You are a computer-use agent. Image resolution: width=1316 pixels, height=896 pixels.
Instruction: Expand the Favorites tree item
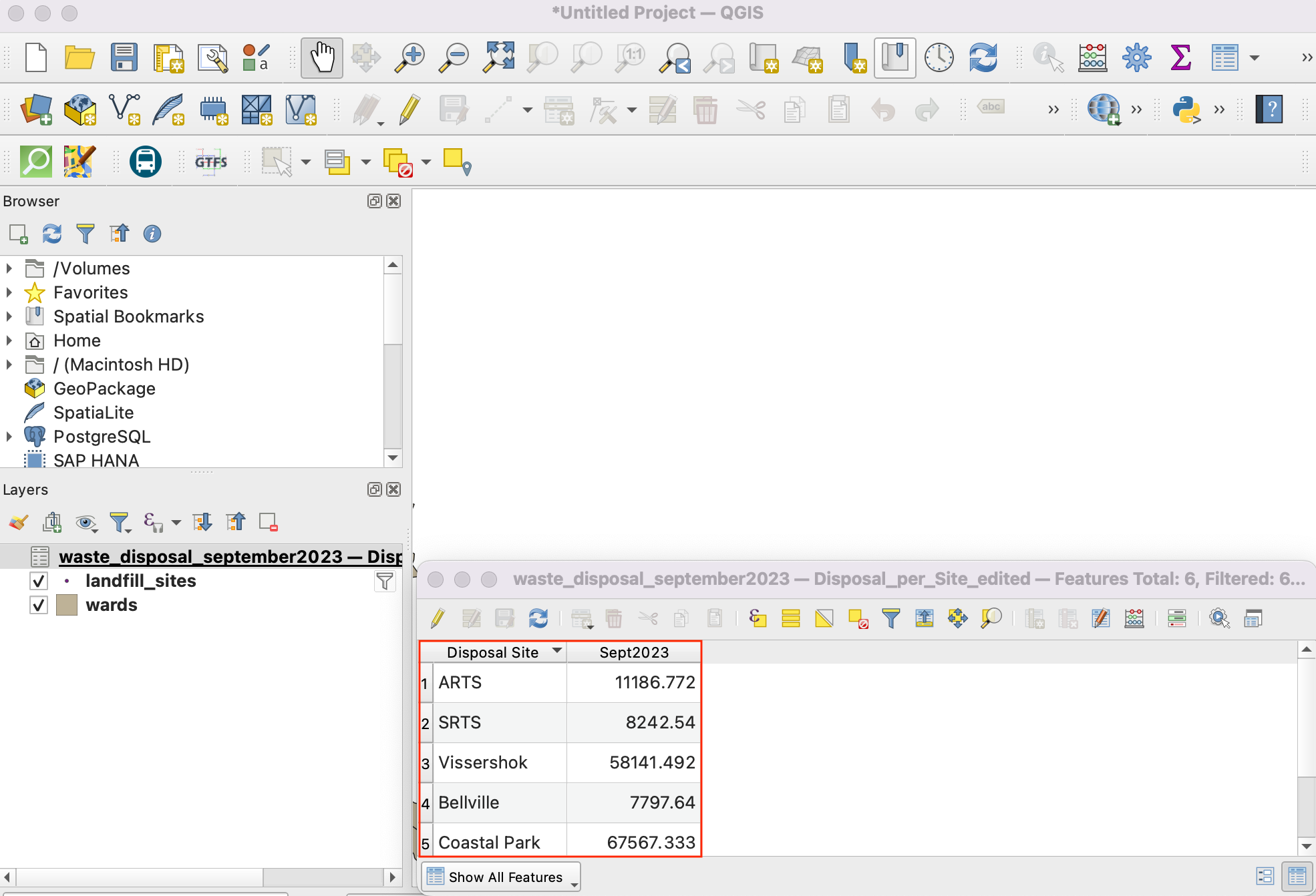point(9,292)
